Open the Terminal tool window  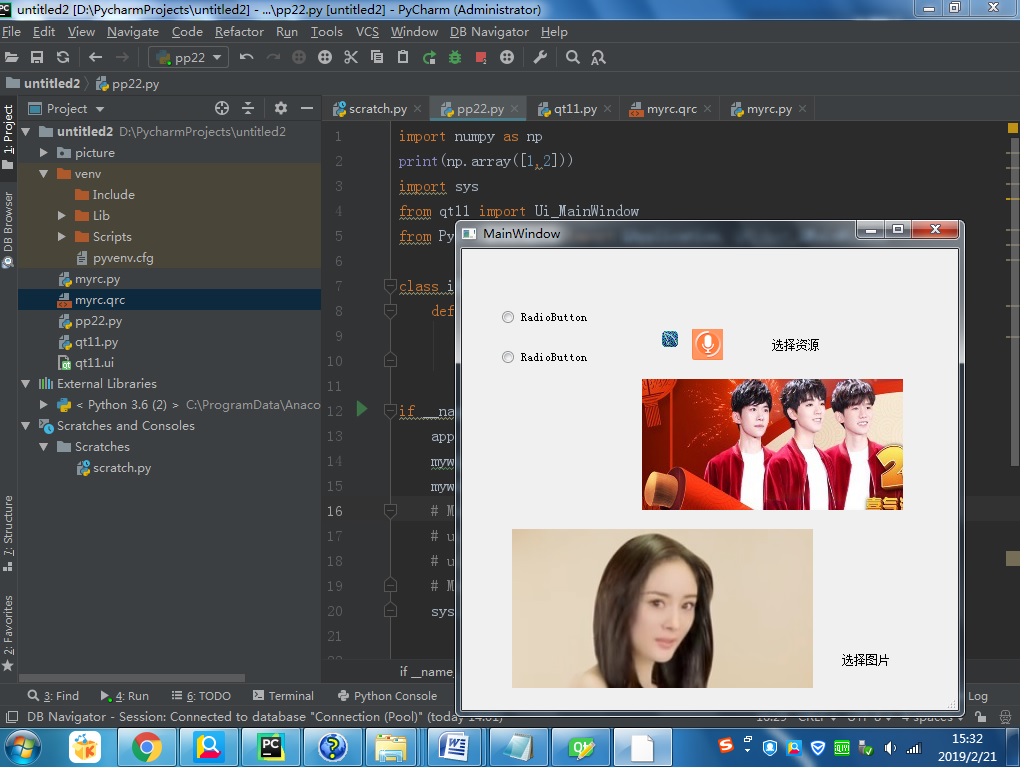[x=283, y=696]
